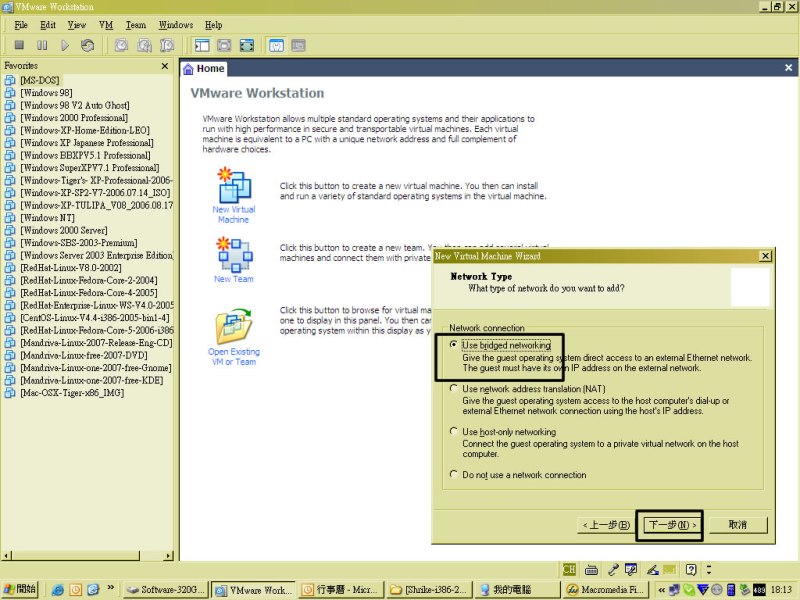Select the Console view toolbar icon
800x600 pixels.
click(x=298, y=45)
